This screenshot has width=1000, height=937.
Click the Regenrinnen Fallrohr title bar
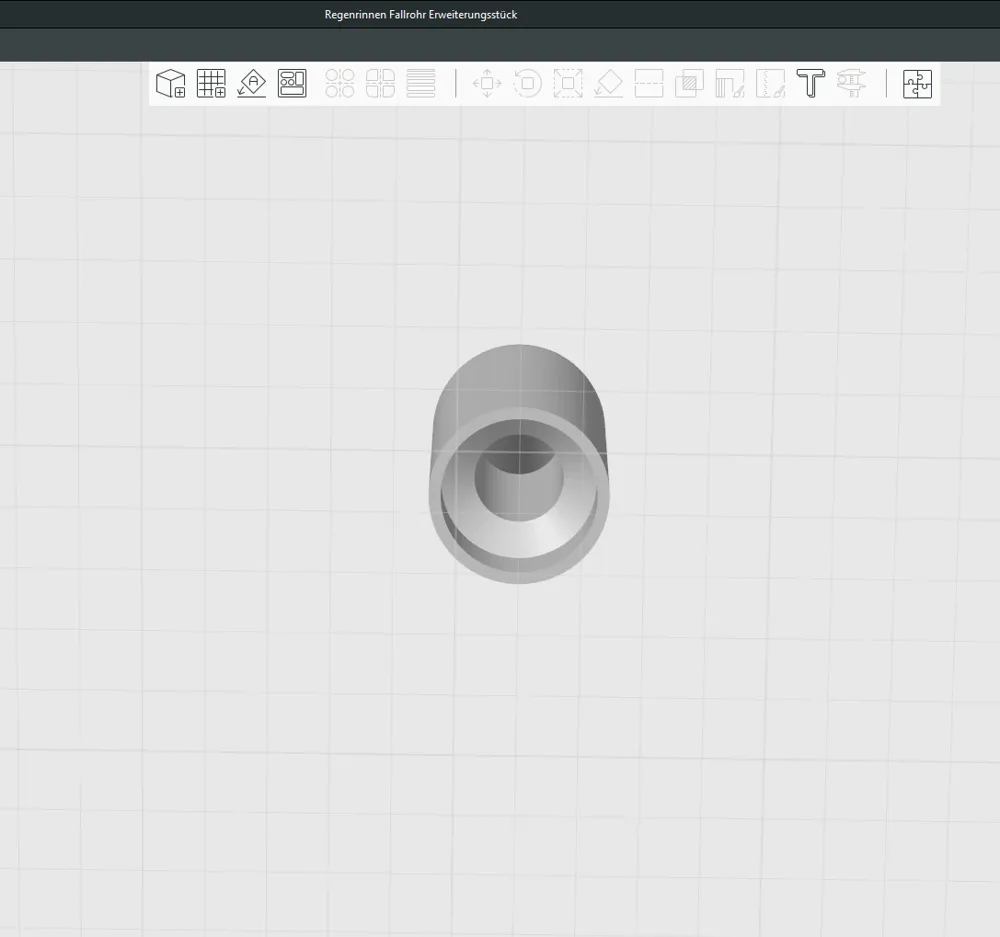pos(420,14)
